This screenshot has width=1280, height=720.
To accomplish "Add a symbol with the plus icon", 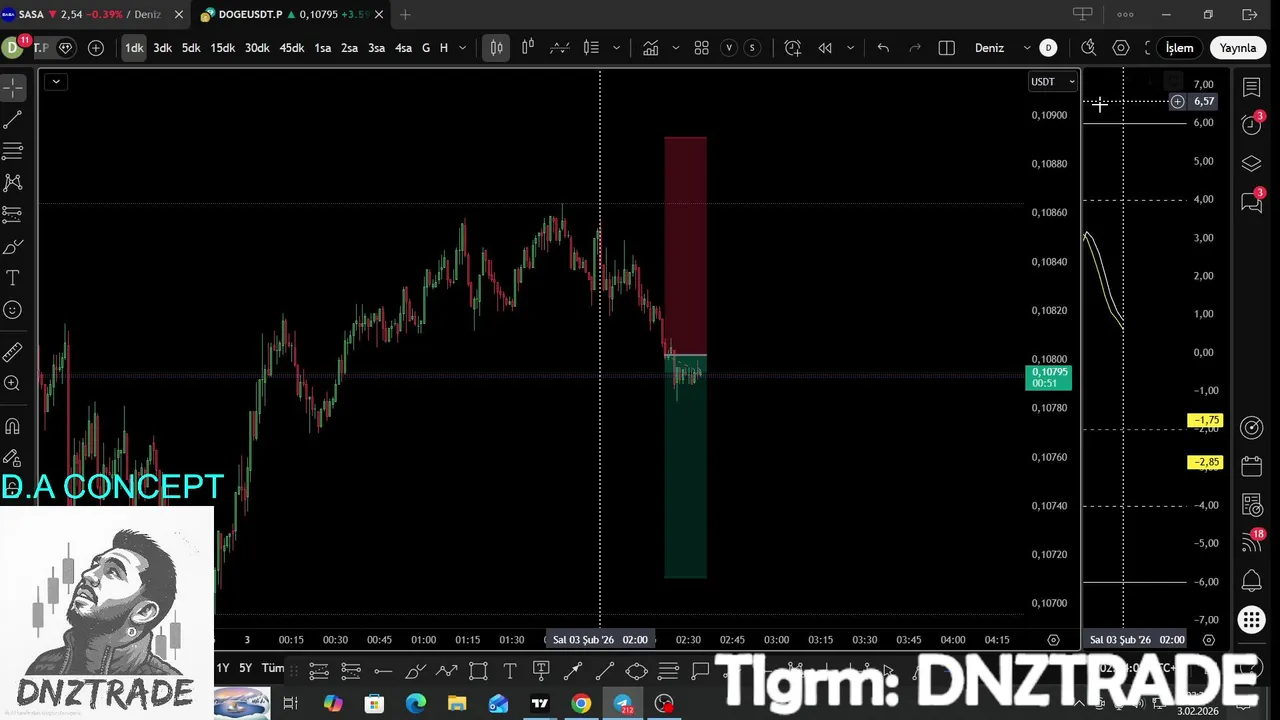I will tap(96, 48).
